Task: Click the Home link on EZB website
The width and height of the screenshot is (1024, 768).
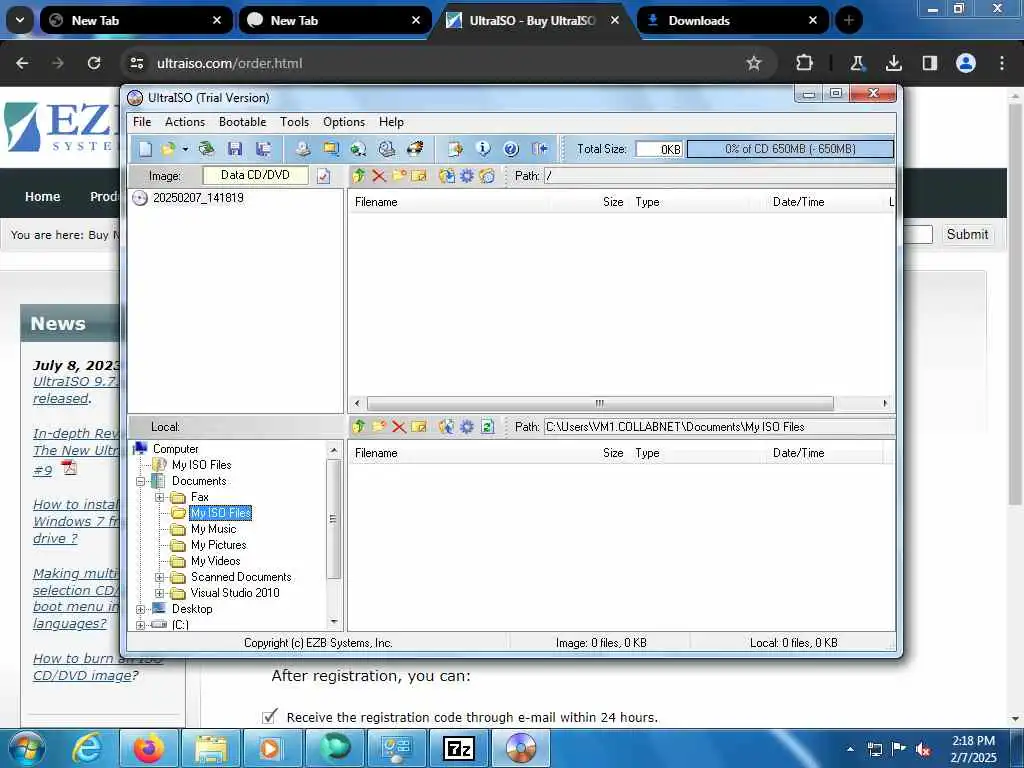Action: point(42,197)
